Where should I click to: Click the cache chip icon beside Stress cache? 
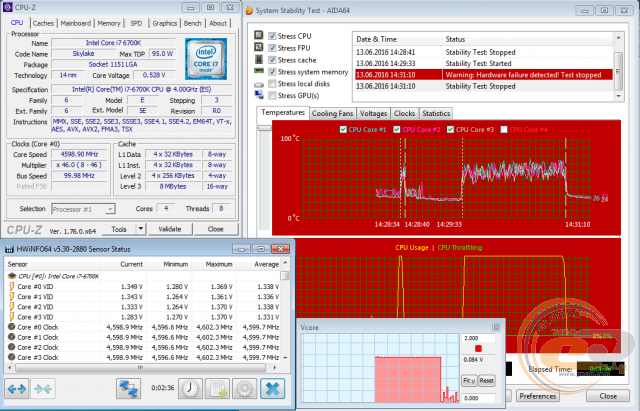click(258, 60)
